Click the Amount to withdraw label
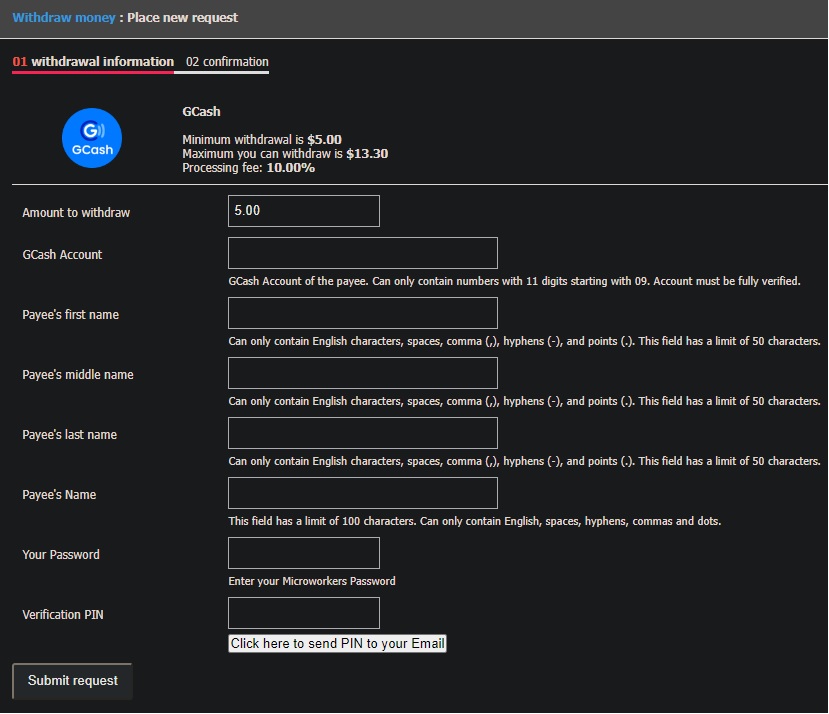 [76, 213]
